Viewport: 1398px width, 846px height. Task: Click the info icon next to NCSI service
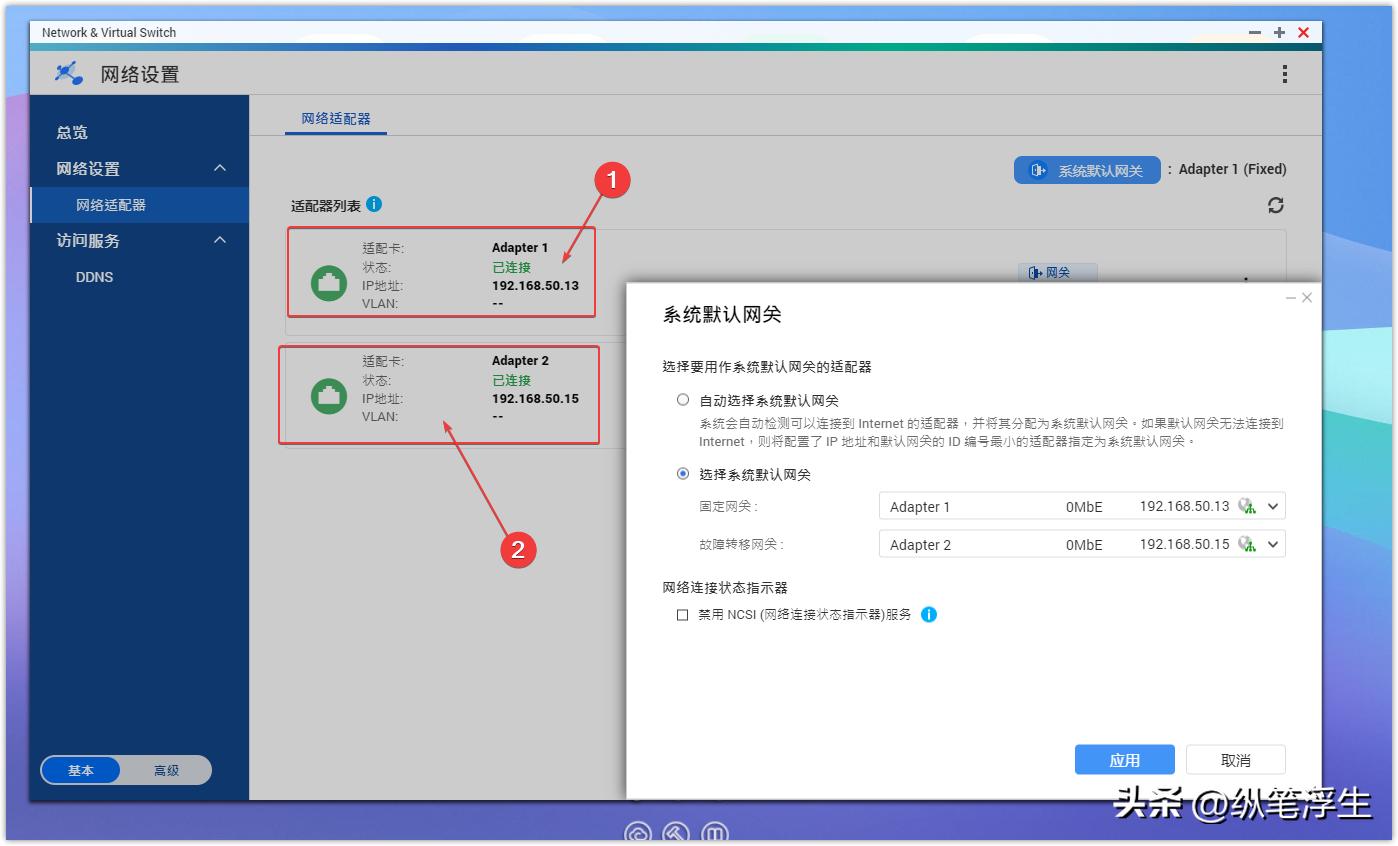point(930,615)
